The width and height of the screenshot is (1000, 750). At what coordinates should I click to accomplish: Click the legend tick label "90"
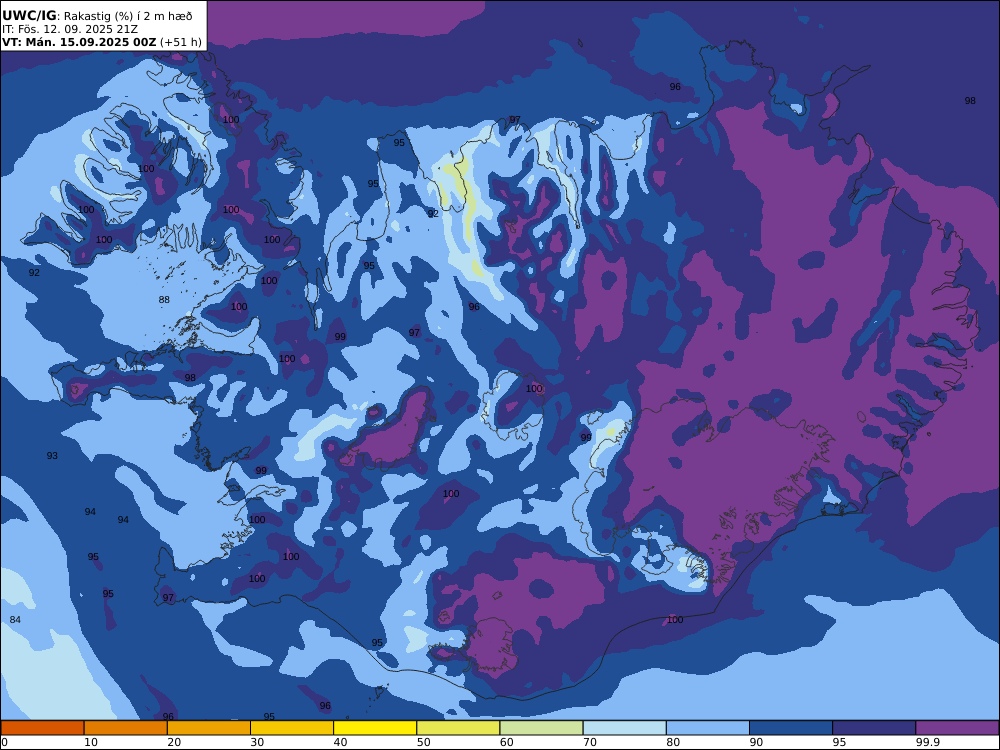[756, 742]
